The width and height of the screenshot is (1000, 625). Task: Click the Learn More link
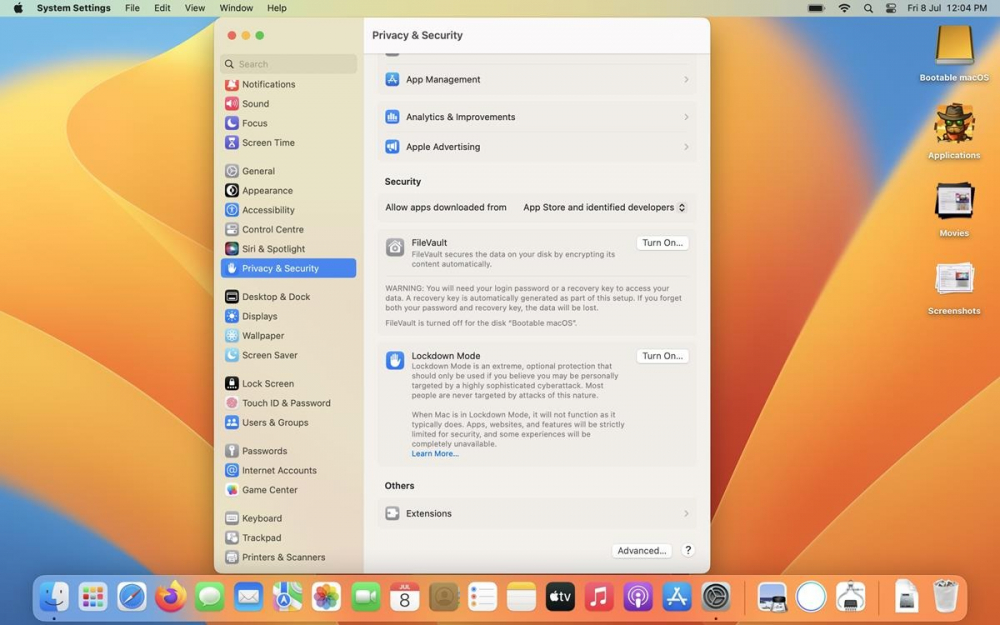(x=435, y=454)
